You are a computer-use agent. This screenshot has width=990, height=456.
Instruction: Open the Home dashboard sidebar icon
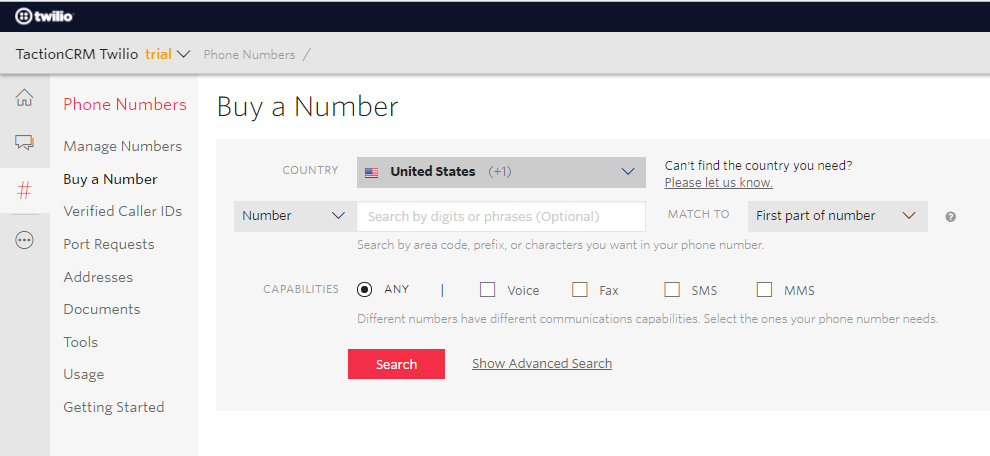pos(24,97)
